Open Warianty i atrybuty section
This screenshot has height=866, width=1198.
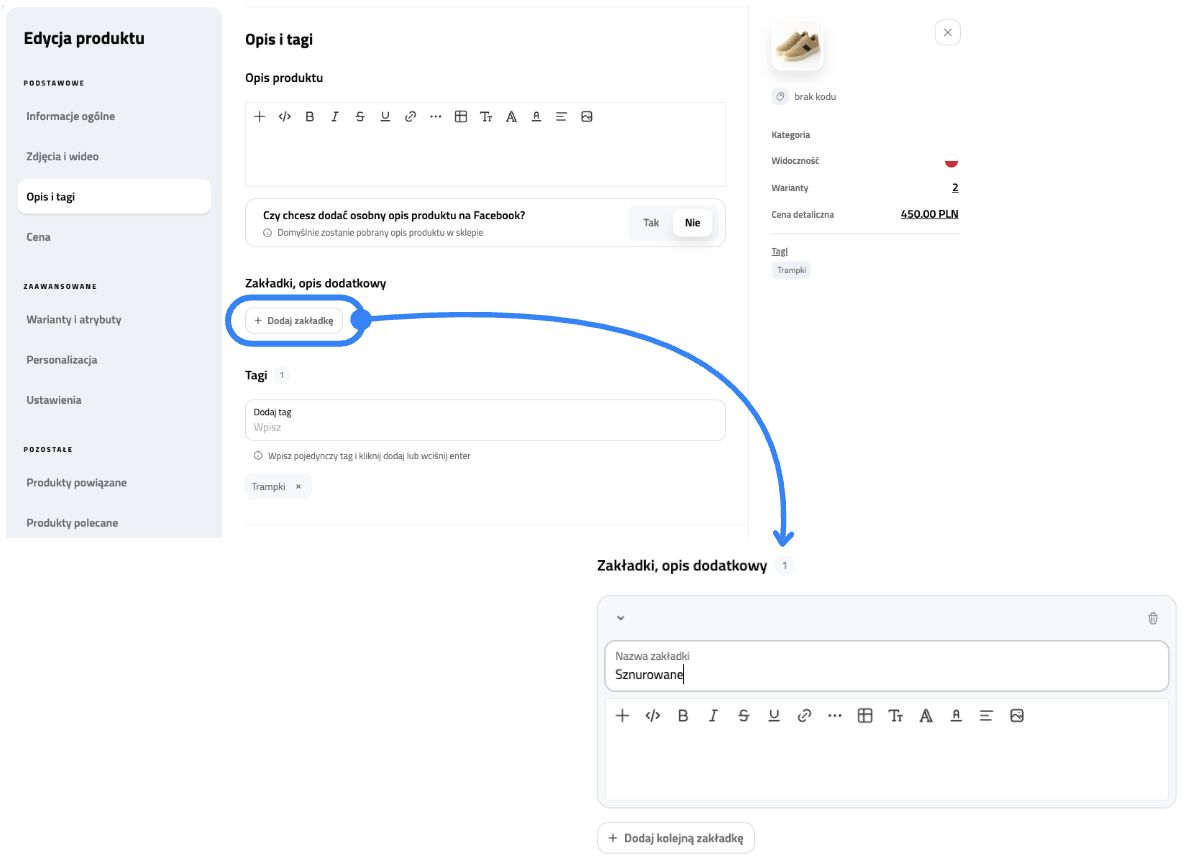coord(74,320)
